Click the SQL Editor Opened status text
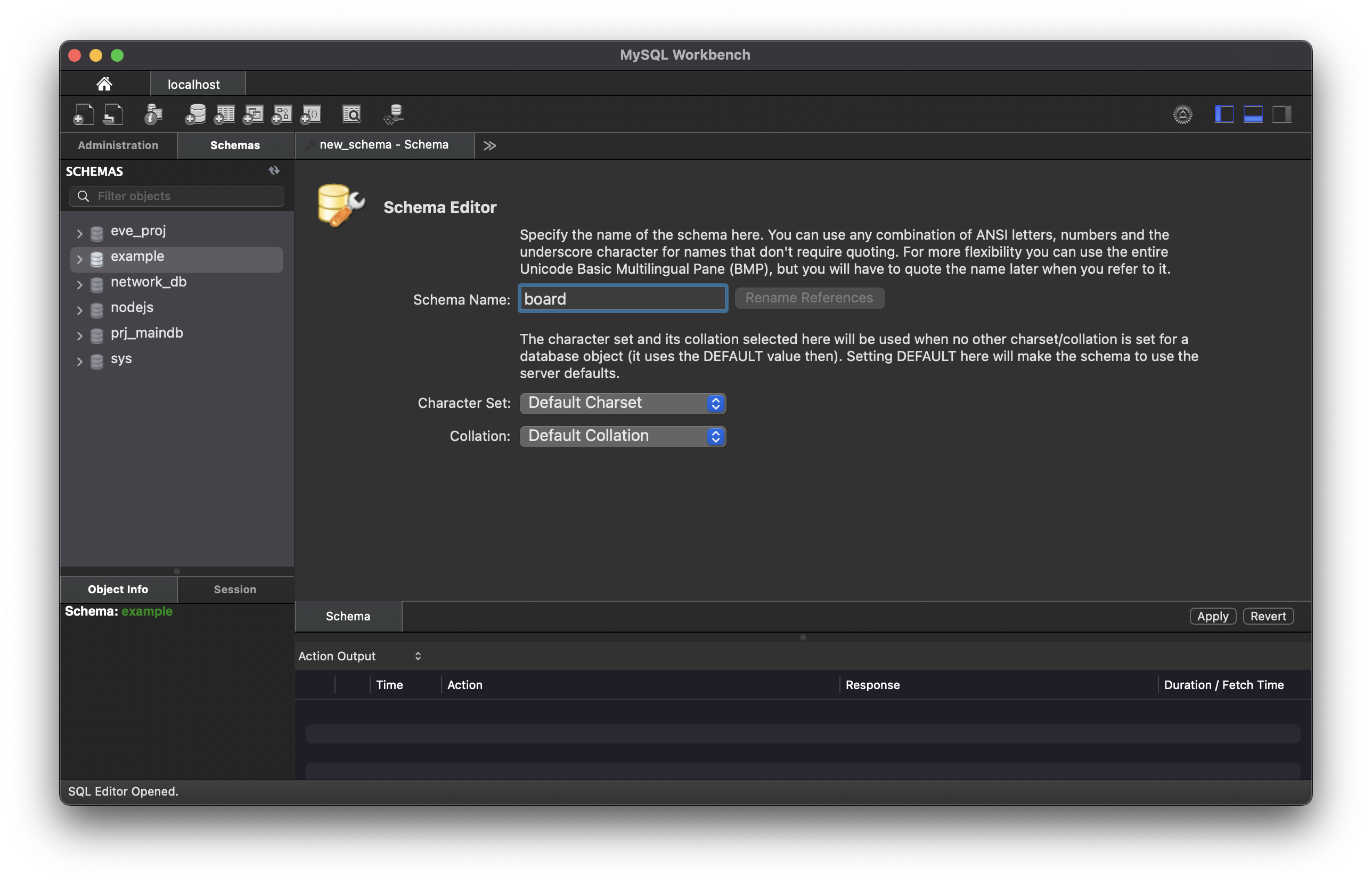Image resolution: width=1372 pixels, height=884 pixels. pos(124,791)
